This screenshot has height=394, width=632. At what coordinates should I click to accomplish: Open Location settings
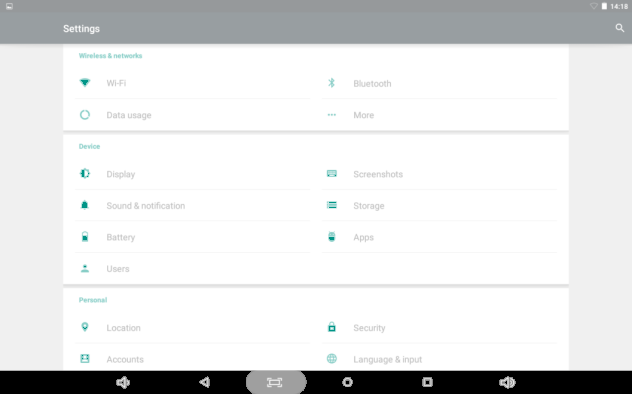point(192,327)
